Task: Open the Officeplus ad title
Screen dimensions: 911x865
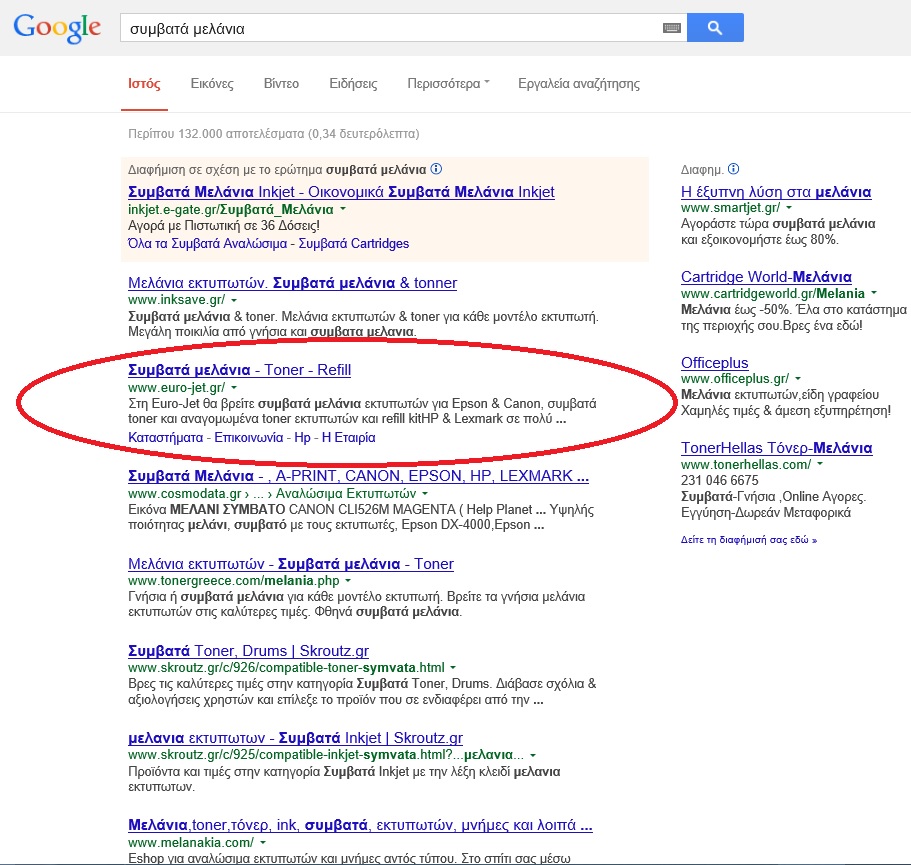Action: tap(715, 363)
